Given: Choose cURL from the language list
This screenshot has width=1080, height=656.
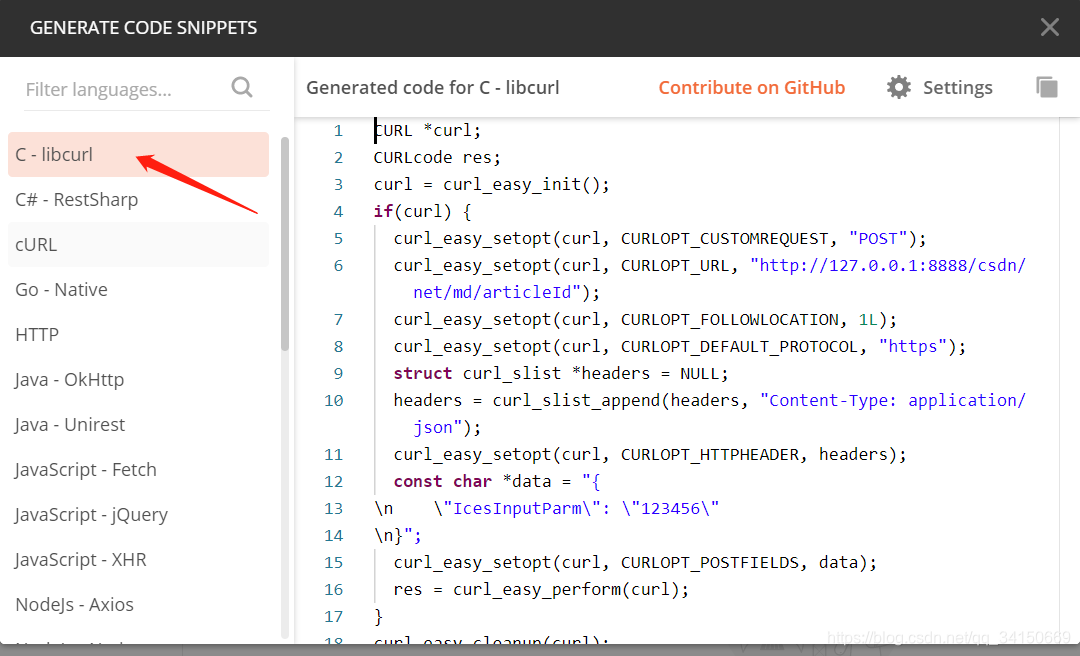Looking at the screenshot, I should click(x=138, y=245).
